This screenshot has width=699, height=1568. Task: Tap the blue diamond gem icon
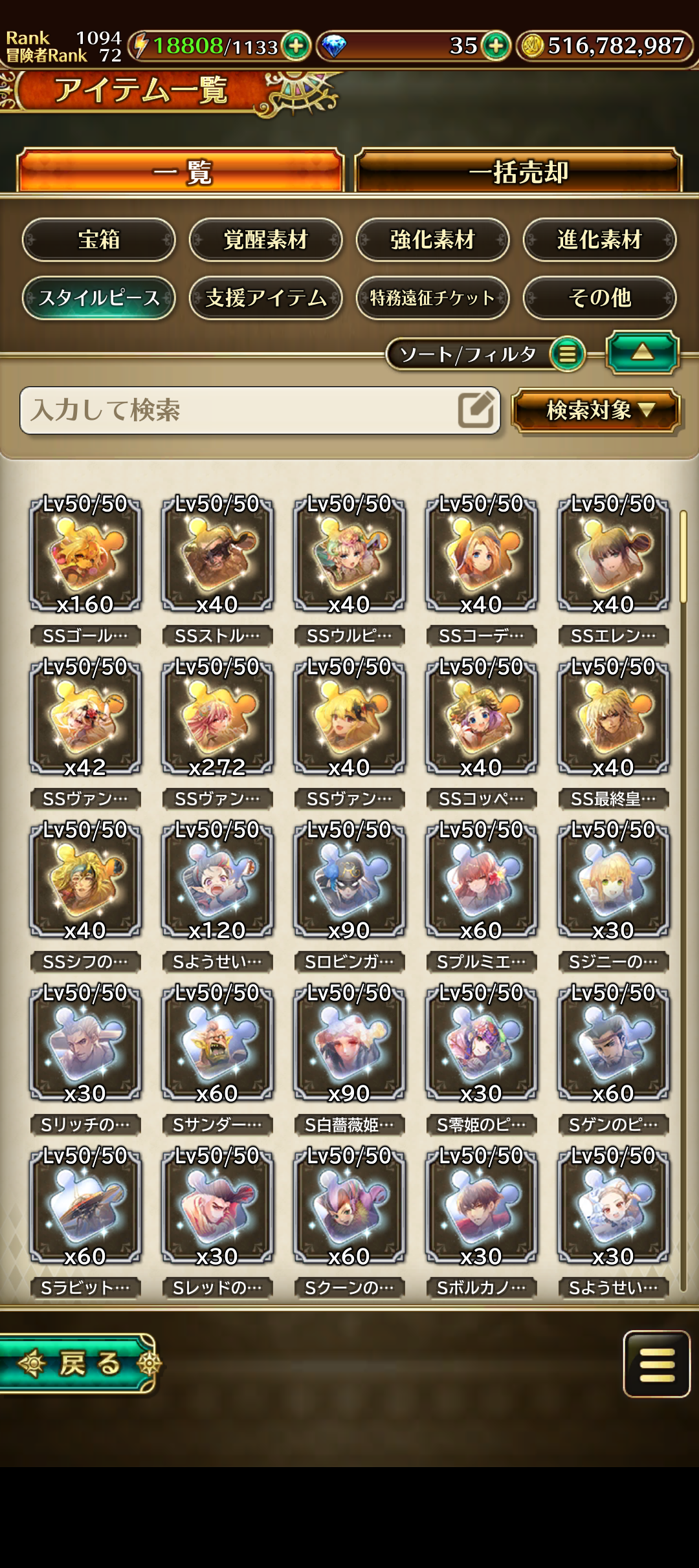[x=334, y=47]
